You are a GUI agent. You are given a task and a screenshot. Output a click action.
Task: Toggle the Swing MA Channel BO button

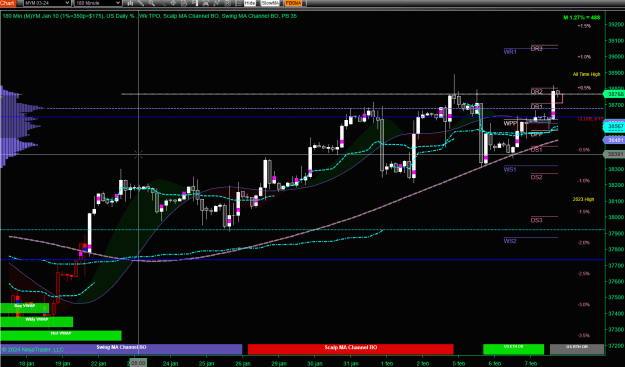point(121,349)
